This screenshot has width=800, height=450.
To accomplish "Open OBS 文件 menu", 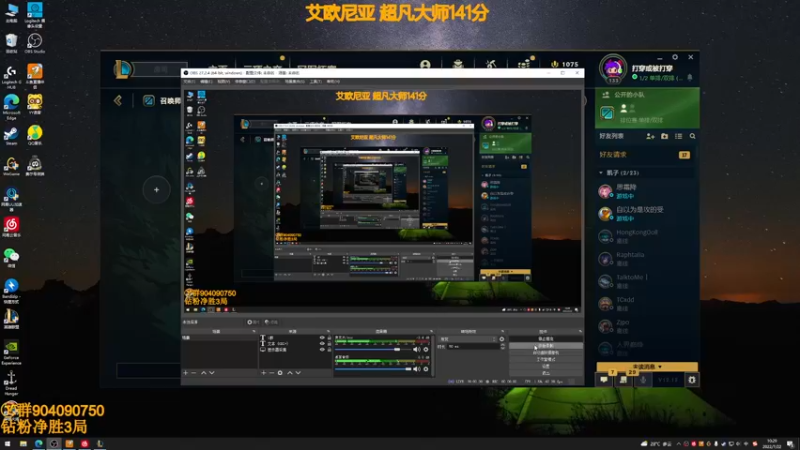I will coord(189,82).
